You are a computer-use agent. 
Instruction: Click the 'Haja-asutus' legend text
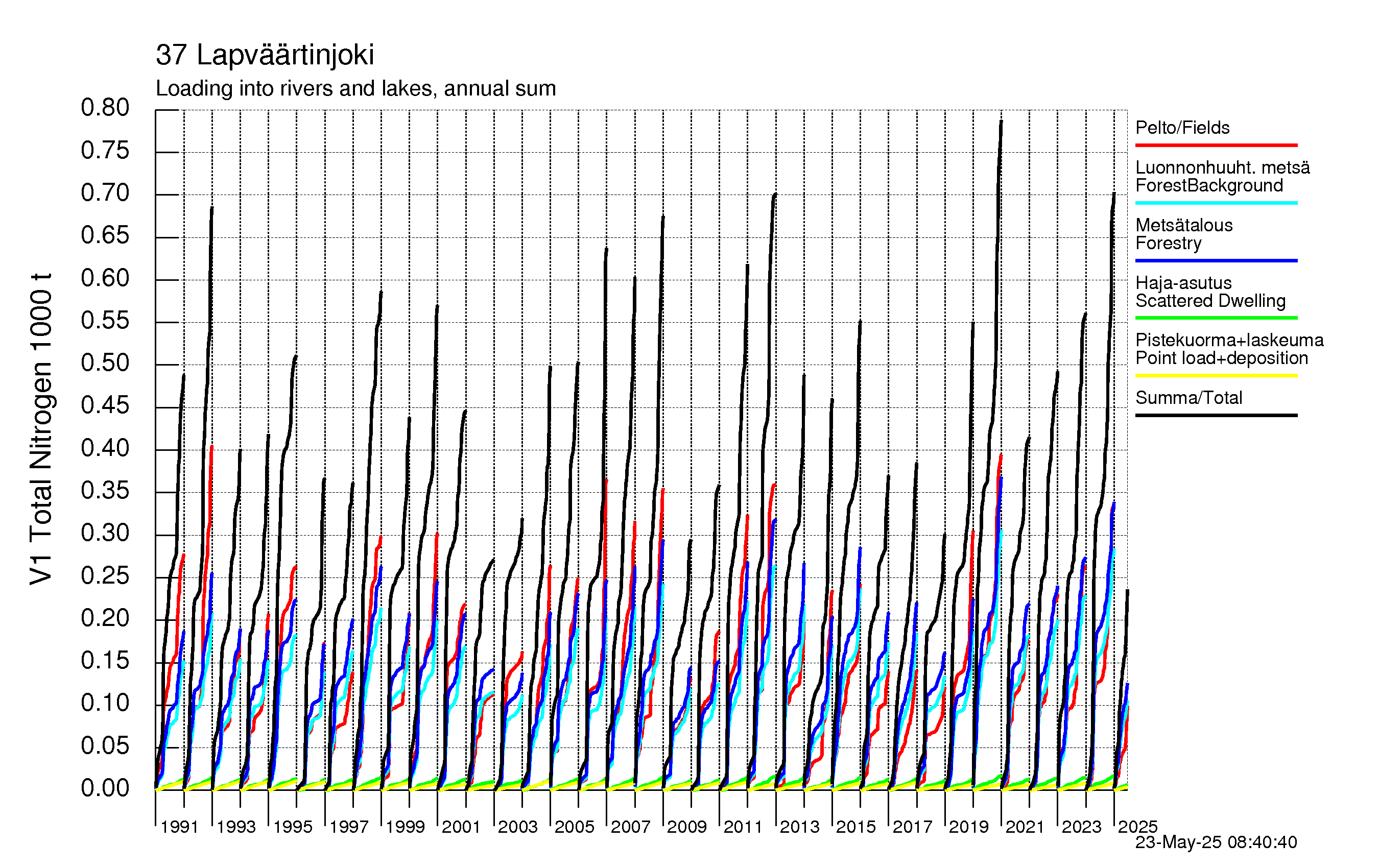1183,283
